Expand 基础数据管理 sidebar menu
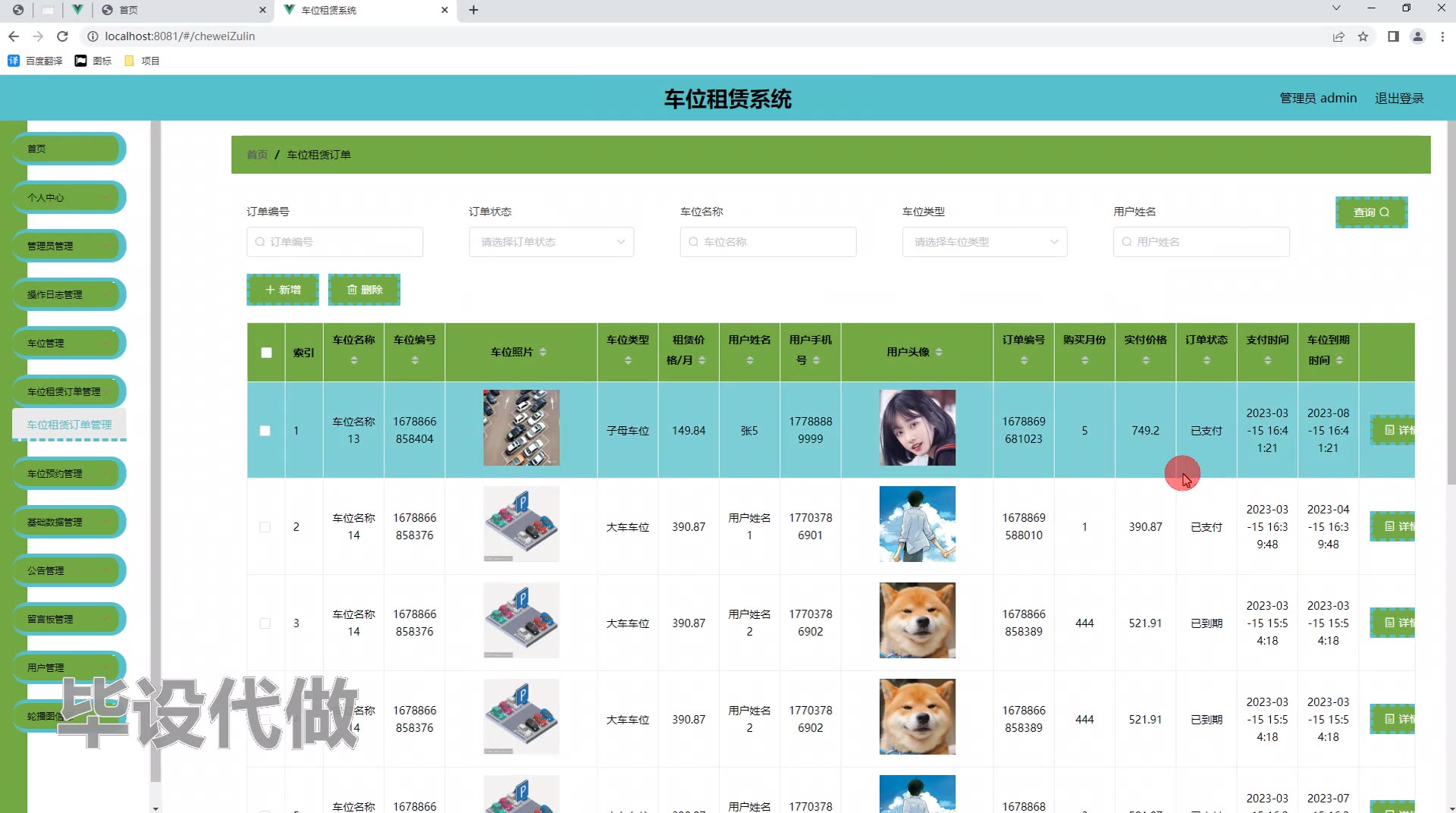The width and height of the screenshot is (1456, 813). point(69,522)
